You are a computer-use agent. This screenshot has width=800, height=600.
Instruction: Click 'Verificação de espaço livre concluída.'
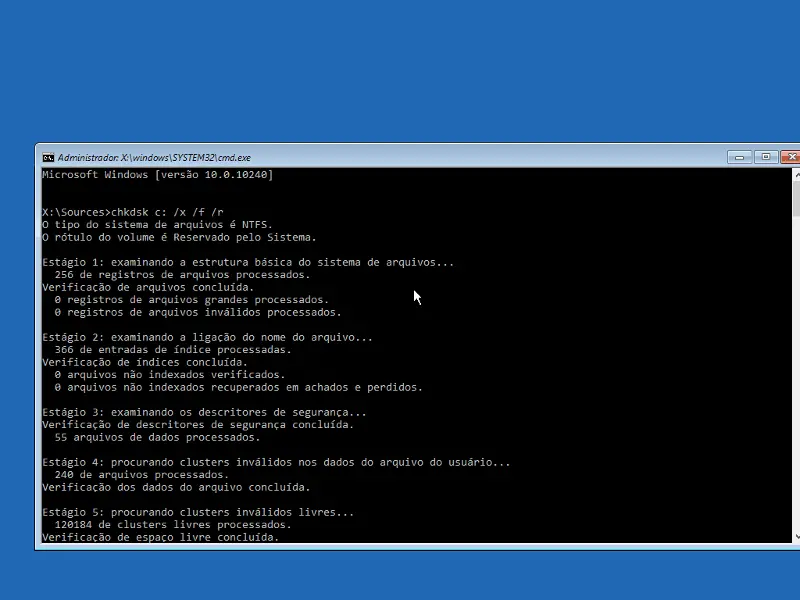(x=161, y=537)
